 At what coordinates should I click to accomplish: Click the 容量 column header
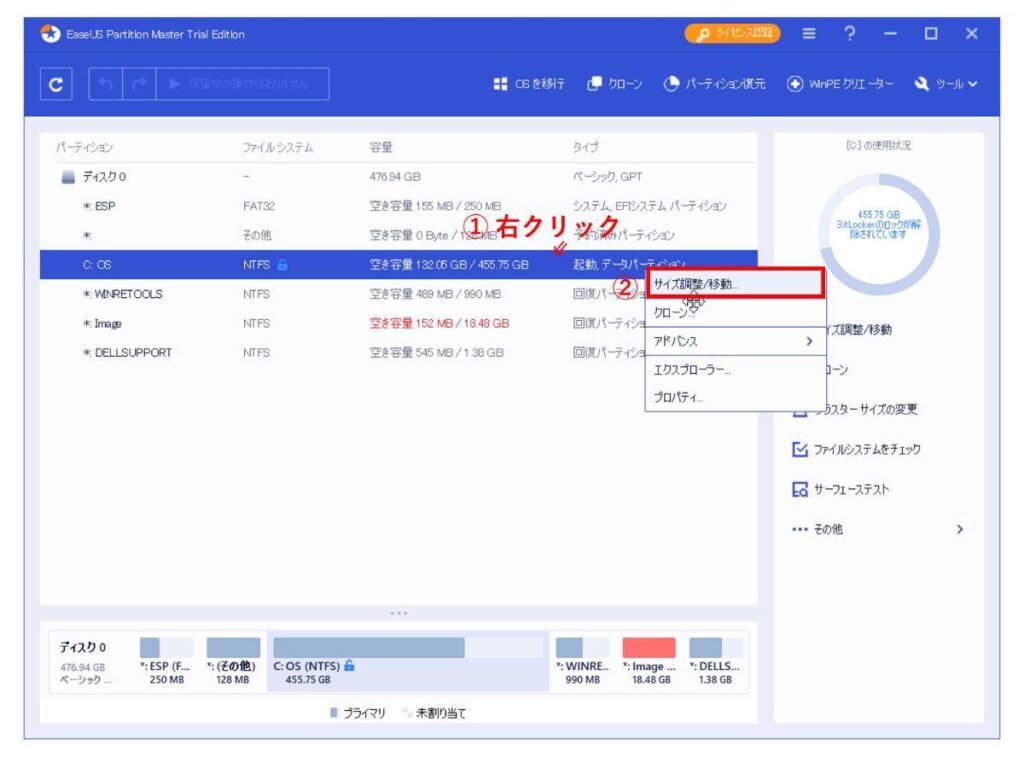click(x=381, y=148)
